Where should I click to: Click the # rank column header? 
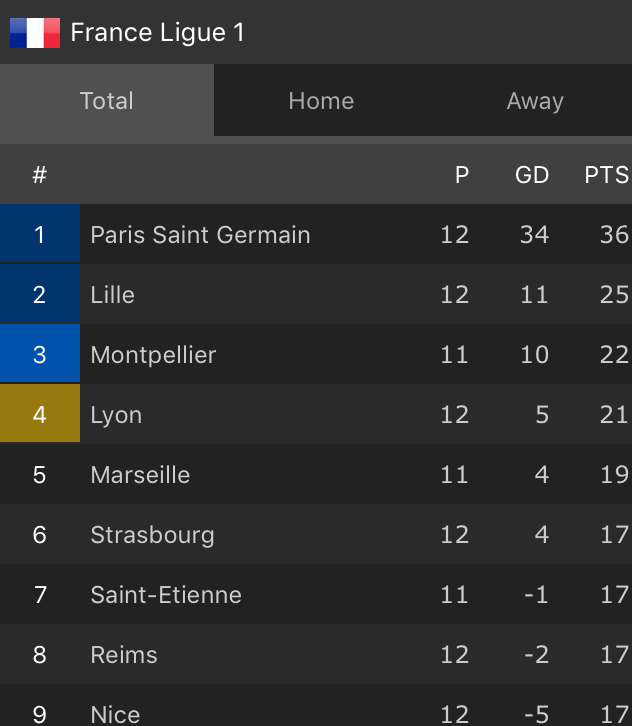pos(40,175)
